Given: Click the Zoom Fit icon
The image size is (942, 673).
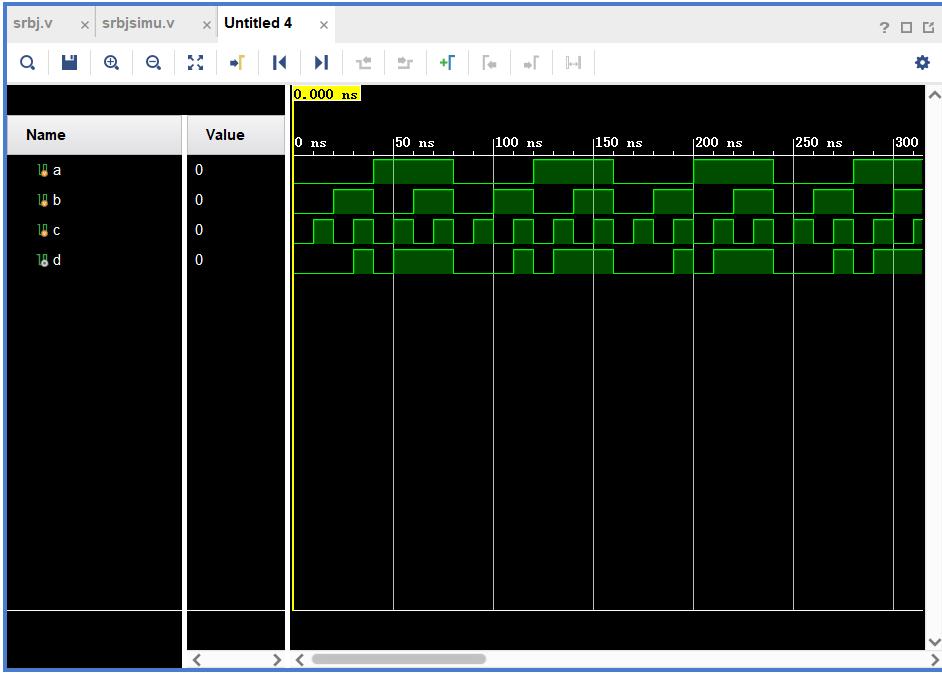Looking at the screenshot, I should coord(195,63).
